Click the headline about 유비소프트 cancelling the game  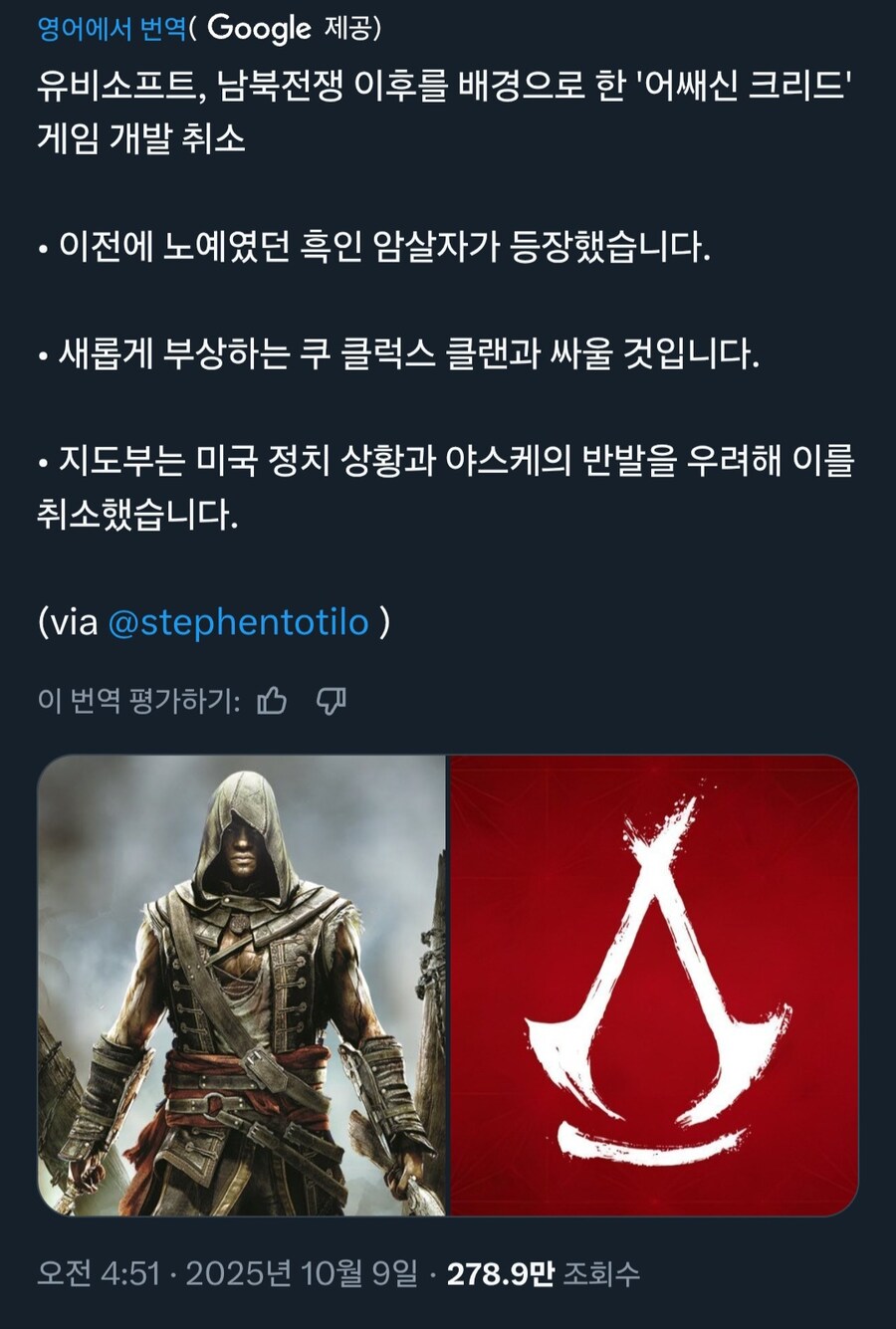(443, 111)
